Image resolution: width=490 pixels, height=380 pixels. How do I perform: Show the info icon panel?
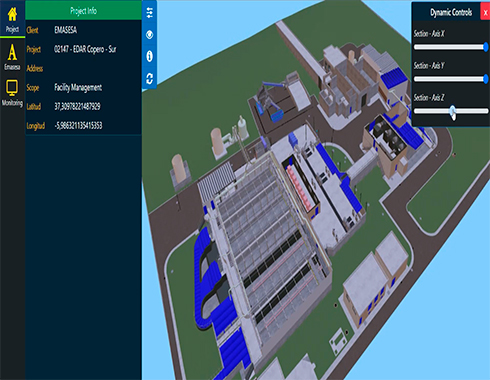[149, 56]
